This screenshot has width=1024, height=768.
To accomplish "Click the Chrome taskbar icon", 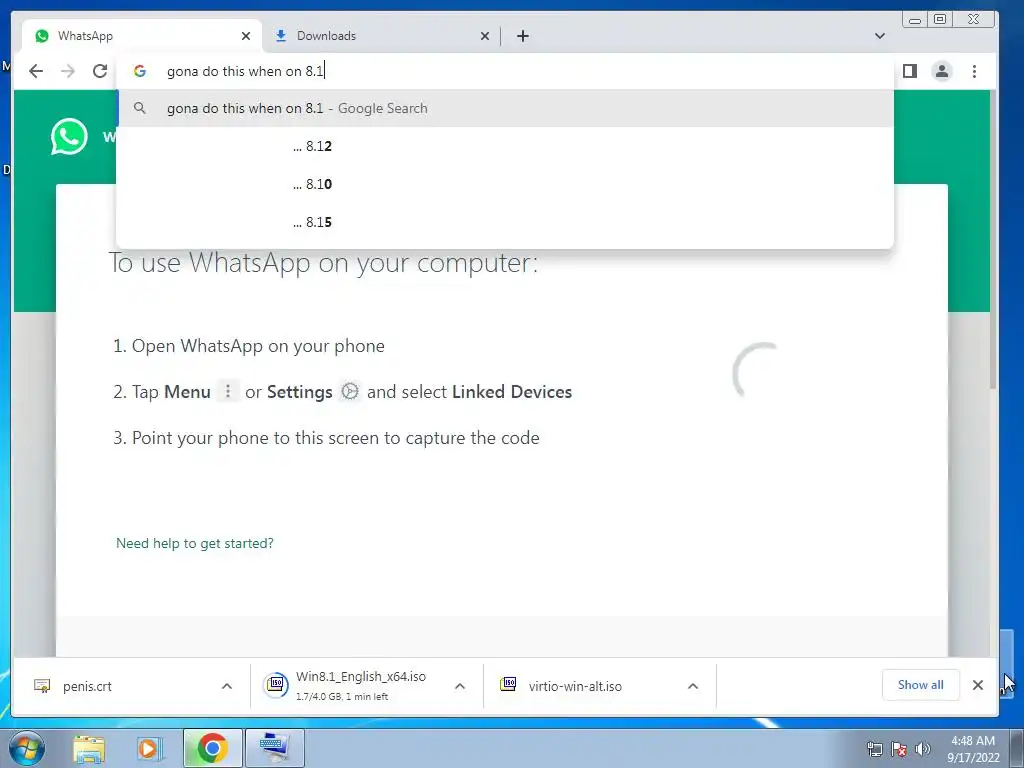I will [x=212, y=748].
